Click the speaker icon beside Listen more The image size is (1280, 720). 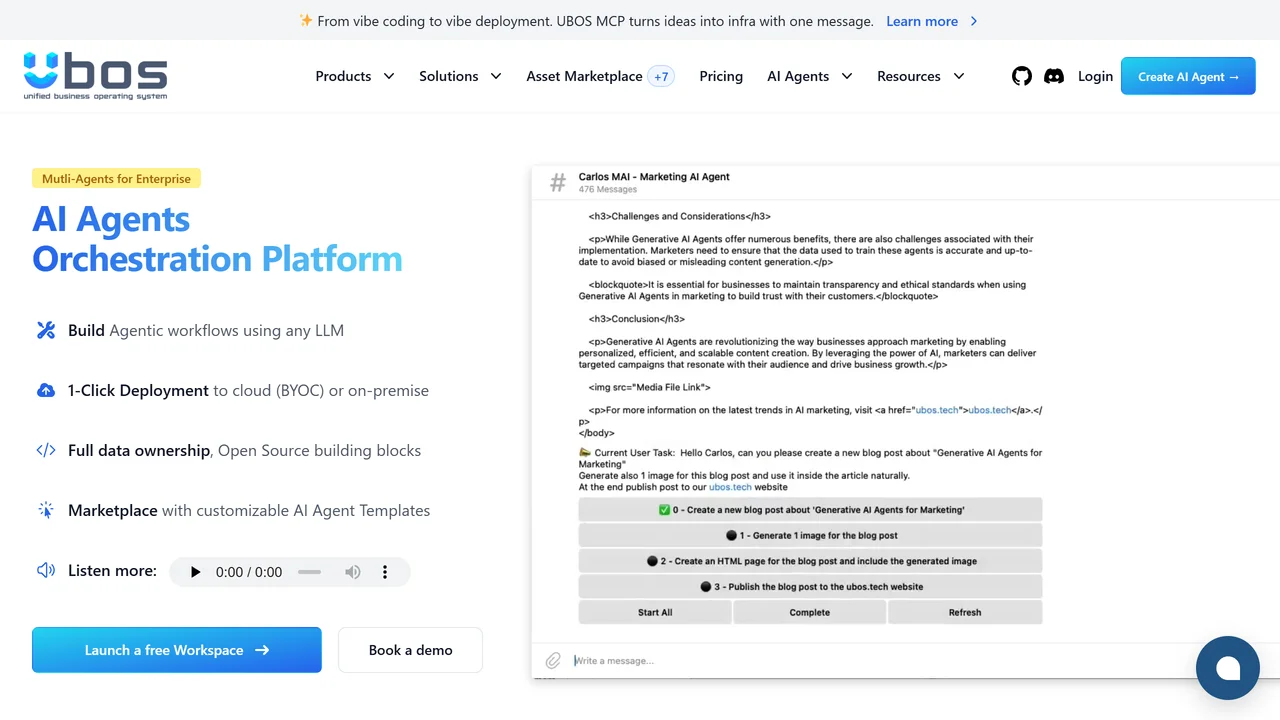(x=46, y=570)
